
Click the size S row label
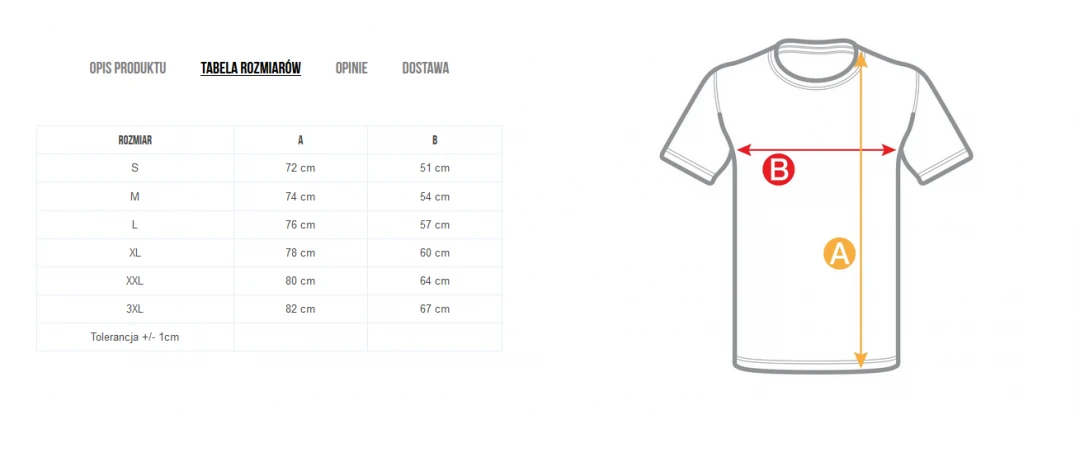pos(135,168)
